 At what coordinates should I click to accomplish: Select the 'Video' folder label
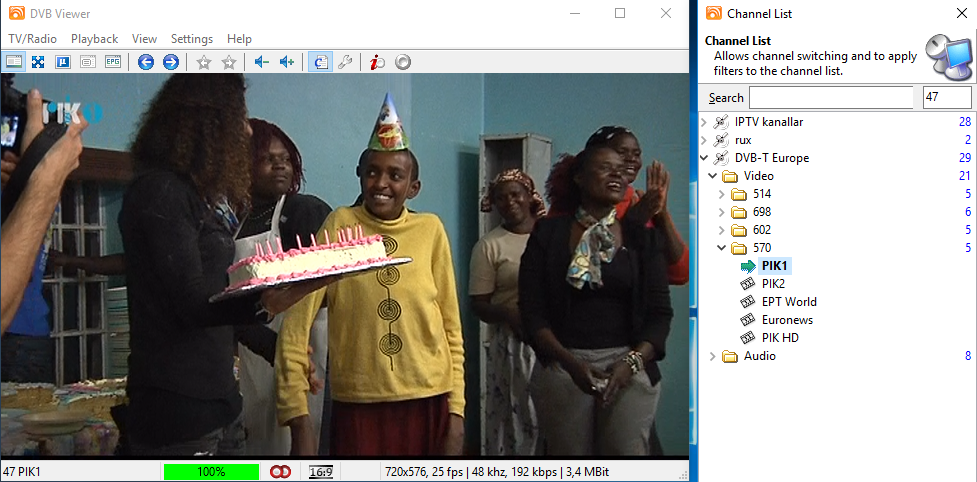[x=759, y=176]
